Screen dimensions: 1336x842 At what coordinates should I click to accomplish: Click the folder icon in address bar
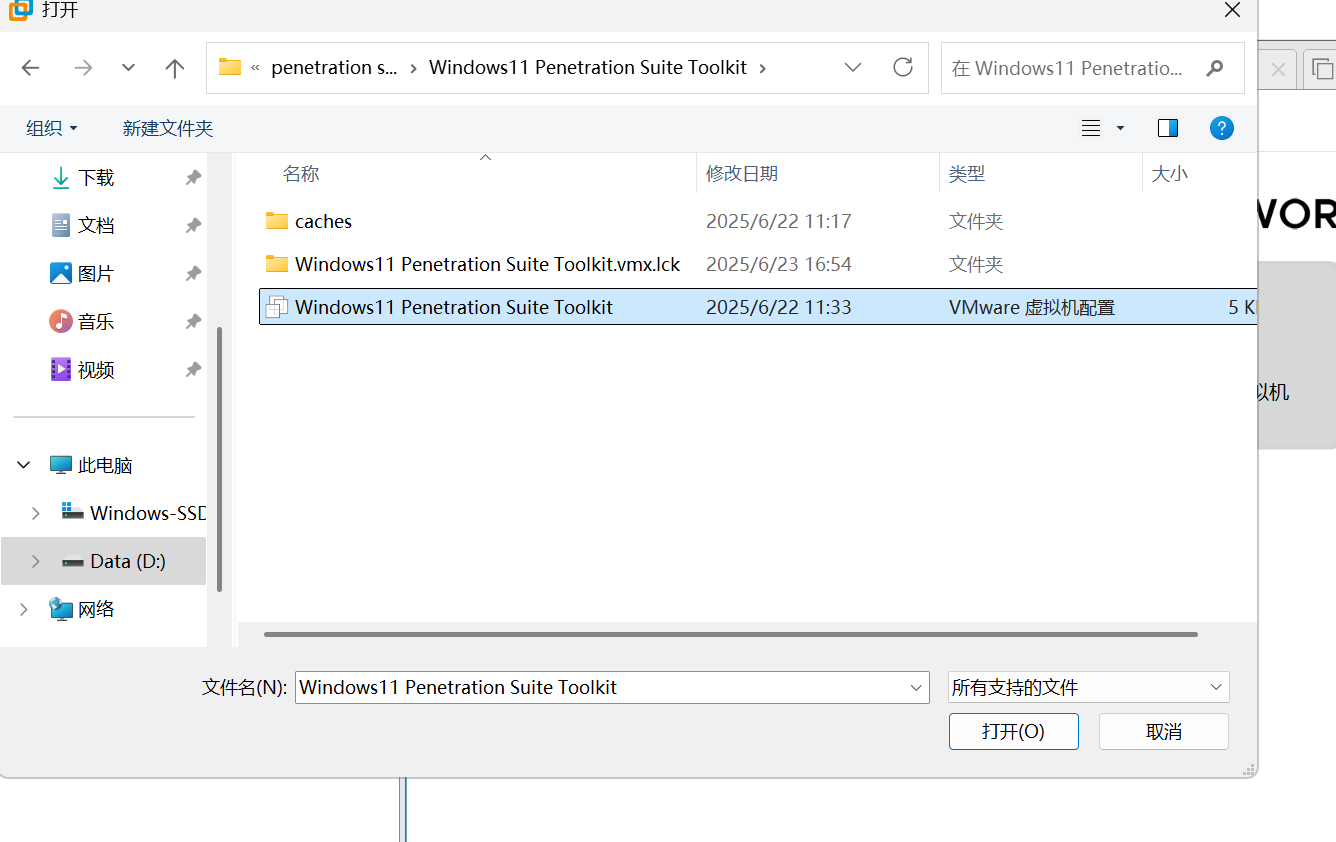pos(230,67)
